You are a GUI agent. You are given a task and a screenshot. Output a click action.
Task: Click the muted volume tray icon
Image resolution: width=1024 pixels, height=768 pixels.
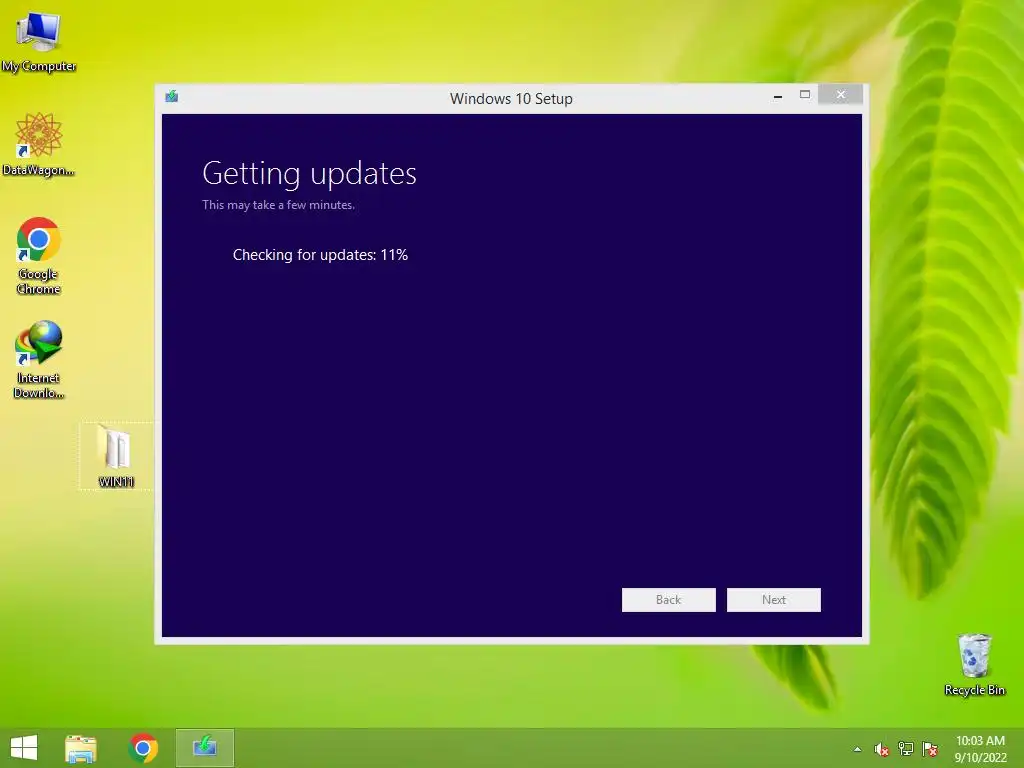click(882, 749)
